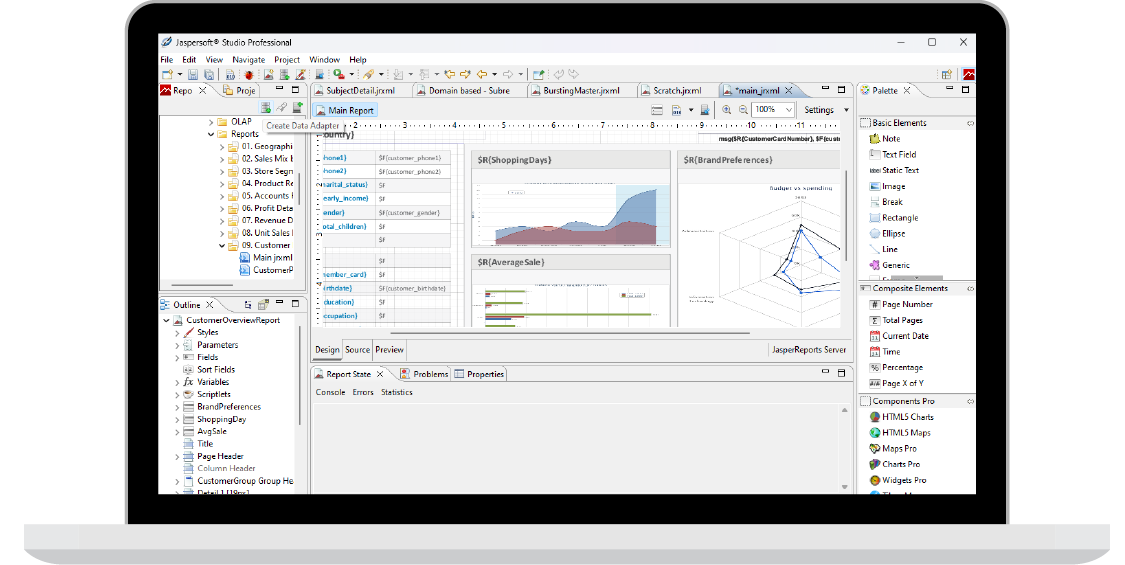The image size is (1125, 565).
Task: Select Maps Pro component
Action: tap(893, 449)
